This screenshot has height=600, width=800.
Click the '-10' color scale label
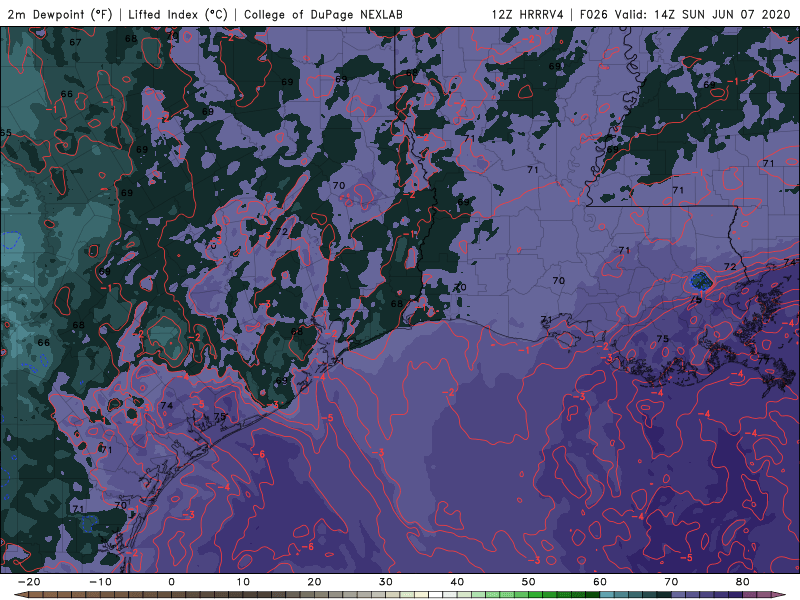(x=100, y=582)
